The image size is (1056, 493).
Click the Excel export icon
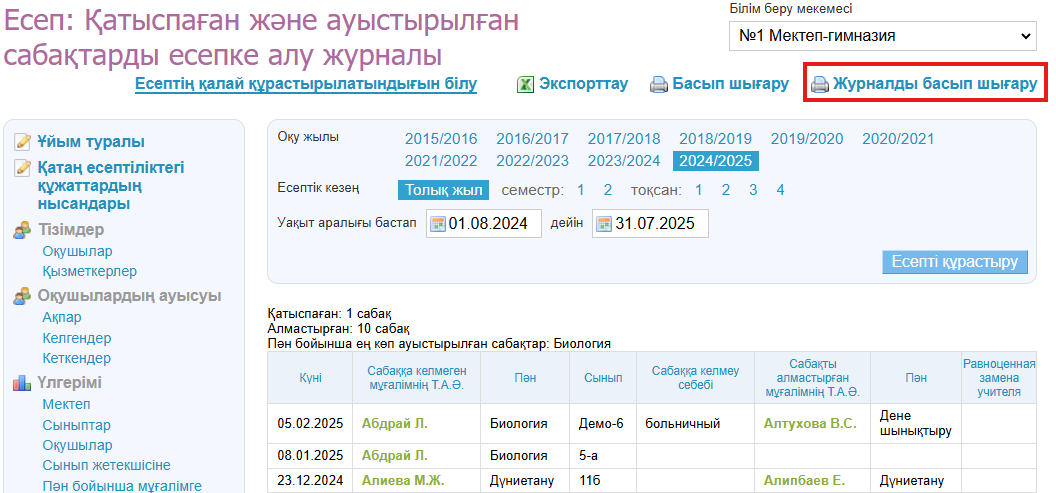(x=525, y=84)
